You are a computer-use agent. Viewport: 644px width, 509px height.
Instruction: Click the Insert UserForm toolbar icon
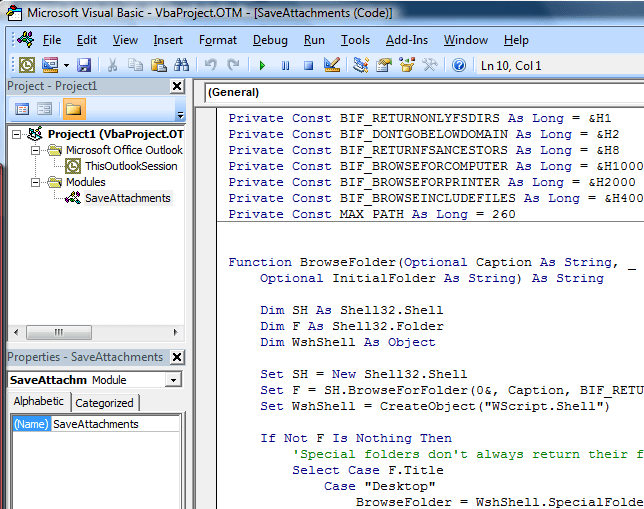(x=50, y=65)
